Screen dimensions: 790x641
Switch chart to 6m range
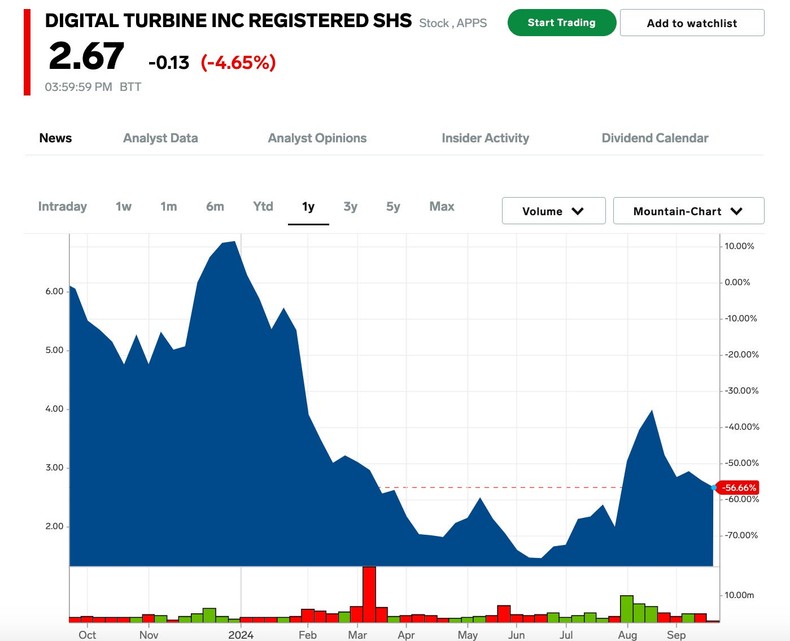click(215, 207)
